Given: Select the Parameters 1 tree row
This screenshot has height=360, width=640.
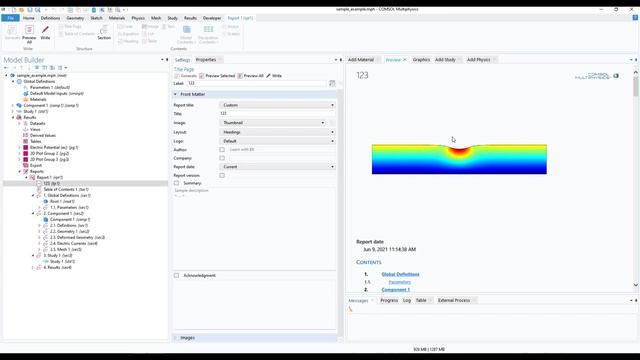Looking at the screenshot, I should [47, 87].
